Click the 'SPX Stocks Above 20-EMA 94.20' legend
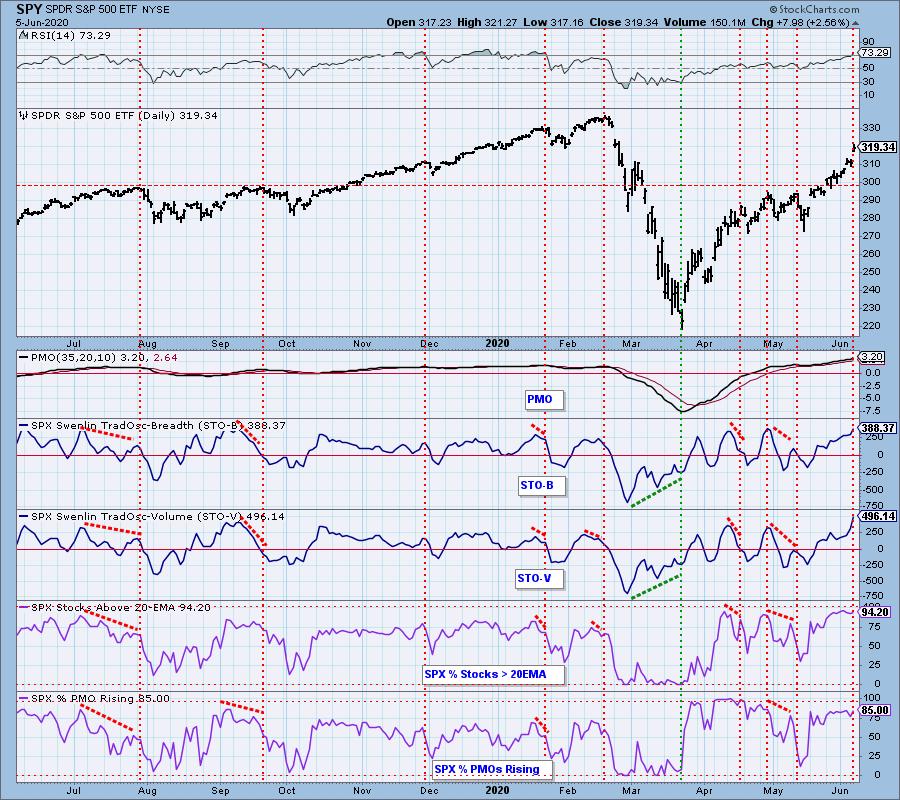The height and width of the screenshot is (800, 900). (121, 607)
